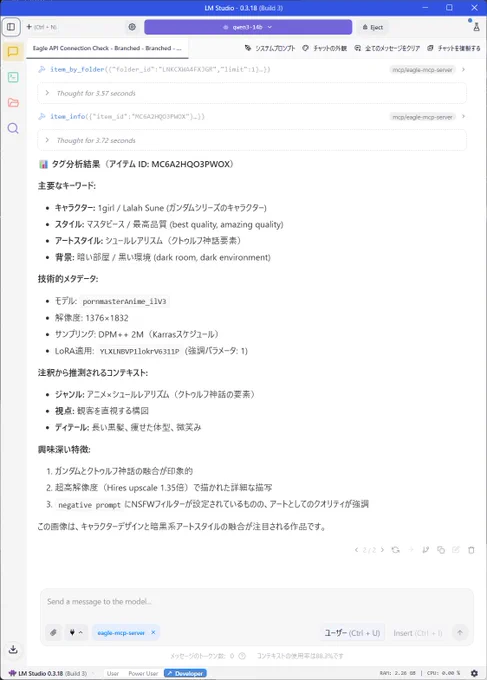Click the コンテキストの使用率 context usage text

pos(300,656)
